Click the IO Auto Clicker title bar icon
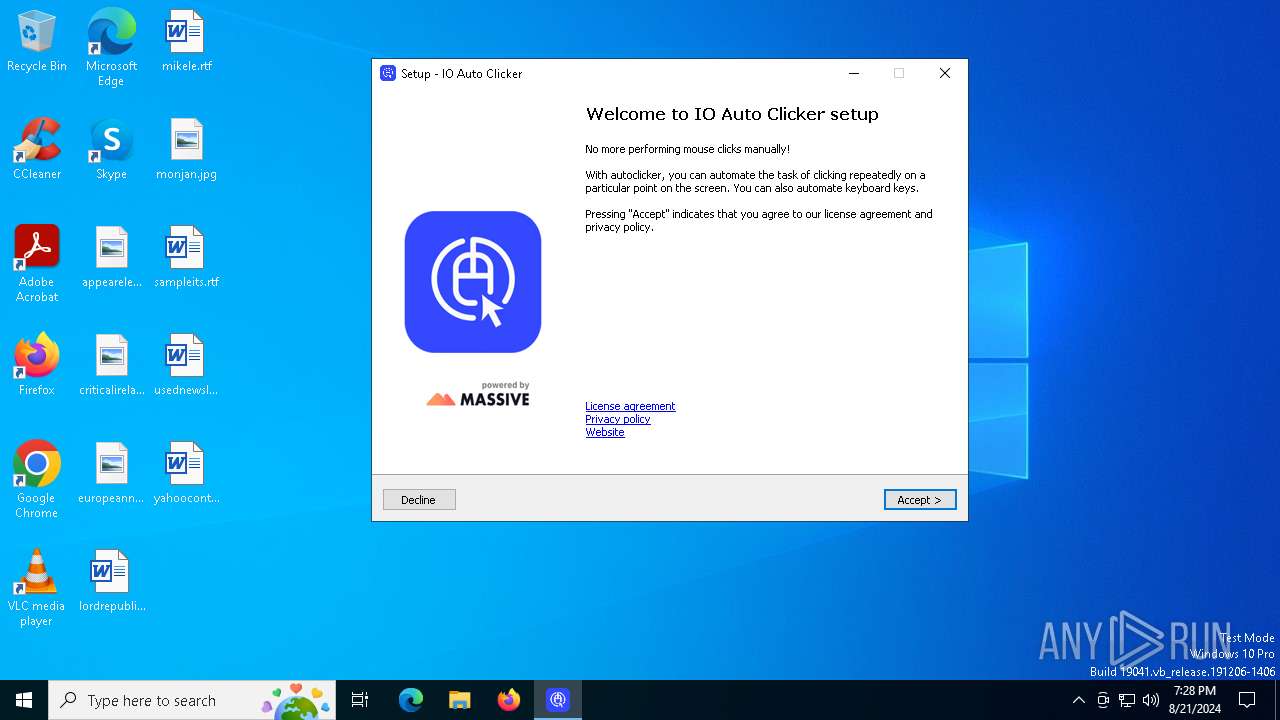Image resolution: width=1280 pixels, height=720 pixels. point(388,73)
